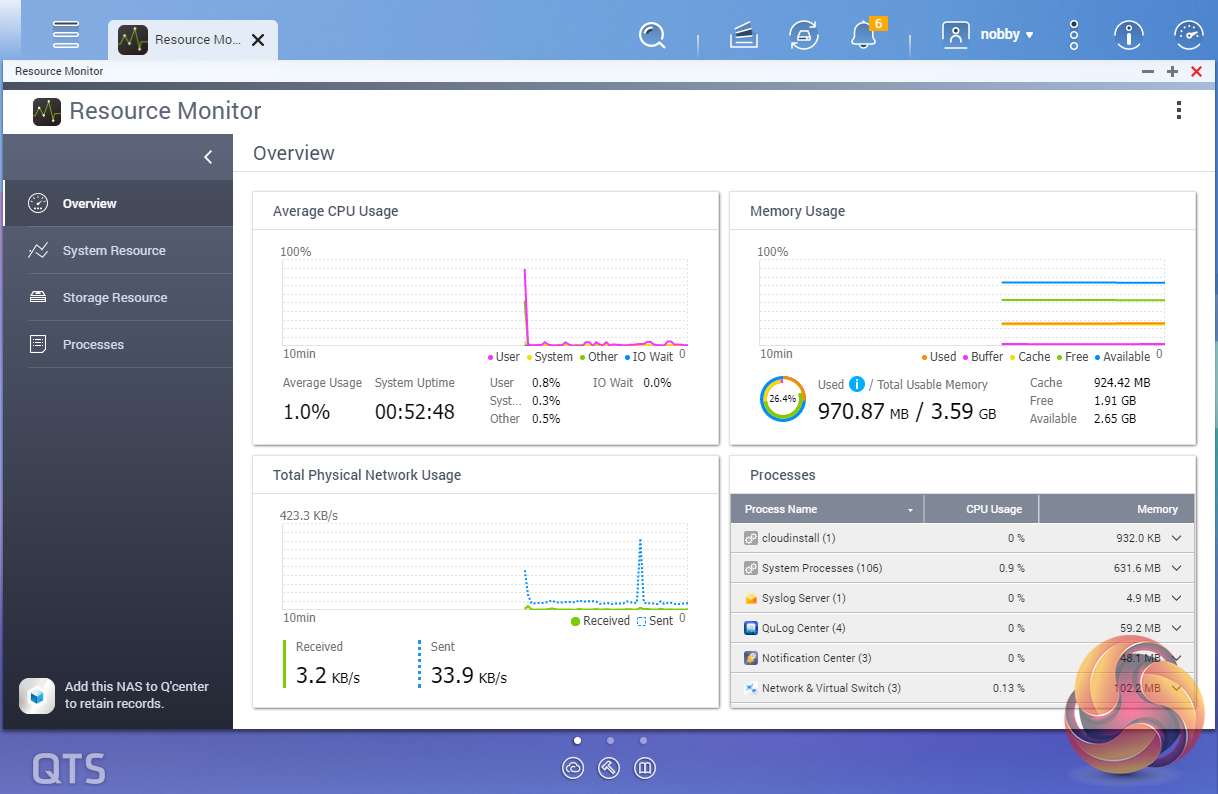This screenshot has height=794, width=1218.
Task: Open the notifications bell icon
Action: pos(863,35)
